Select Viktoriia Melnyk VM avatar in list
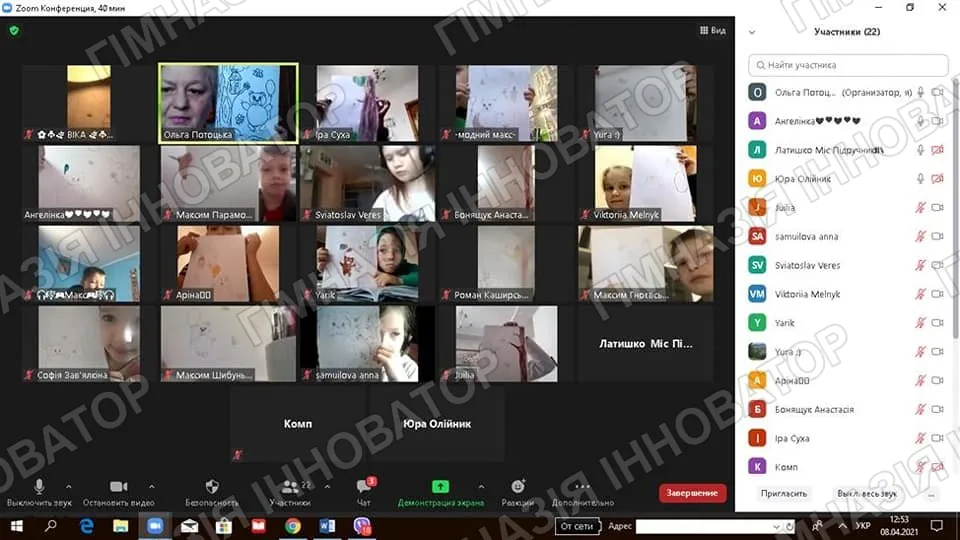 click(757, 294)
